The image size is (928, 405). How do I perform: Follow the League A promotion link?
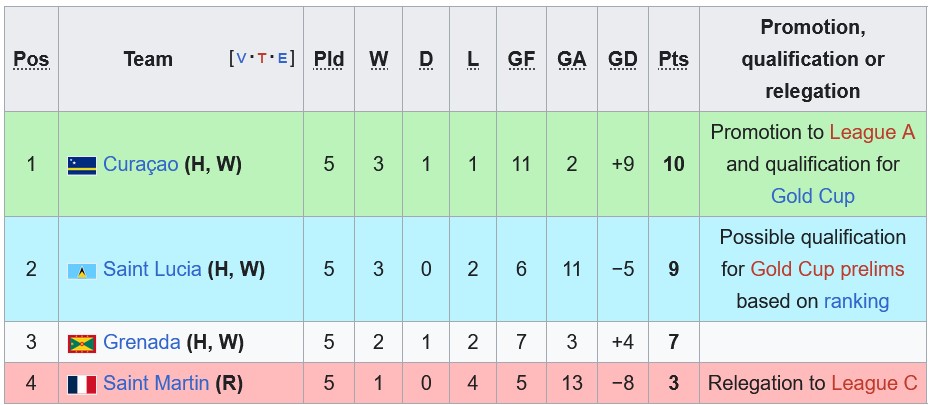tap(872, 132)
